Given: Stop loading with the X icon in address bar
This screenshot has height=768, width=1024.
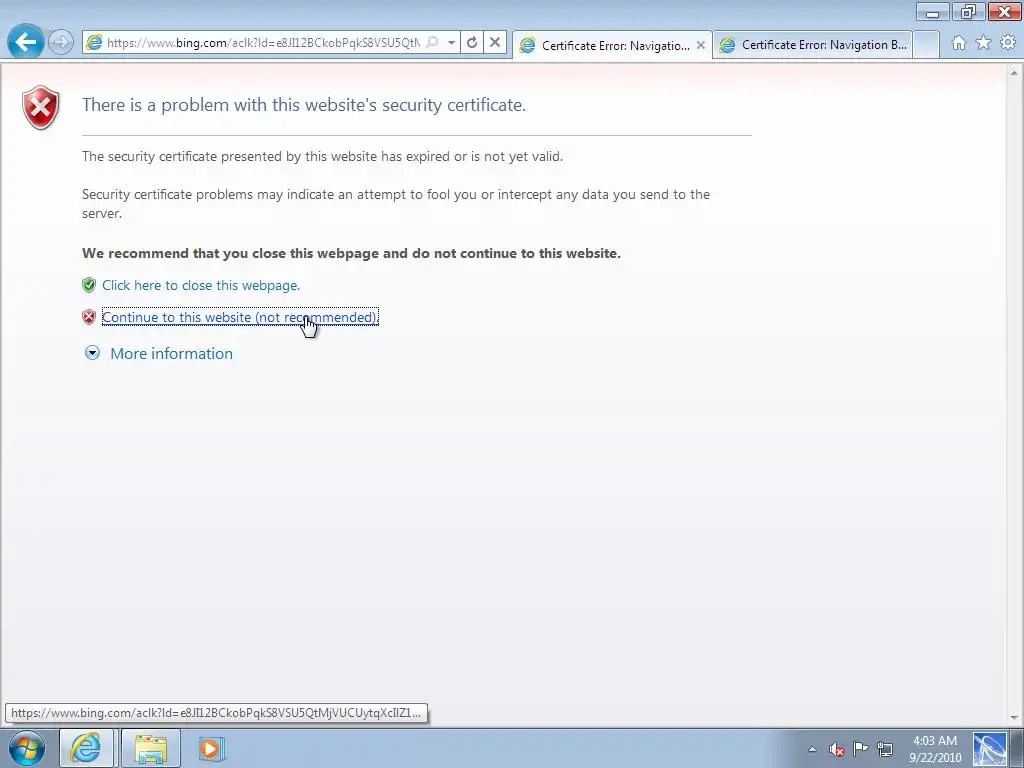Looking at the screenshot, I should tap(495, 42).
